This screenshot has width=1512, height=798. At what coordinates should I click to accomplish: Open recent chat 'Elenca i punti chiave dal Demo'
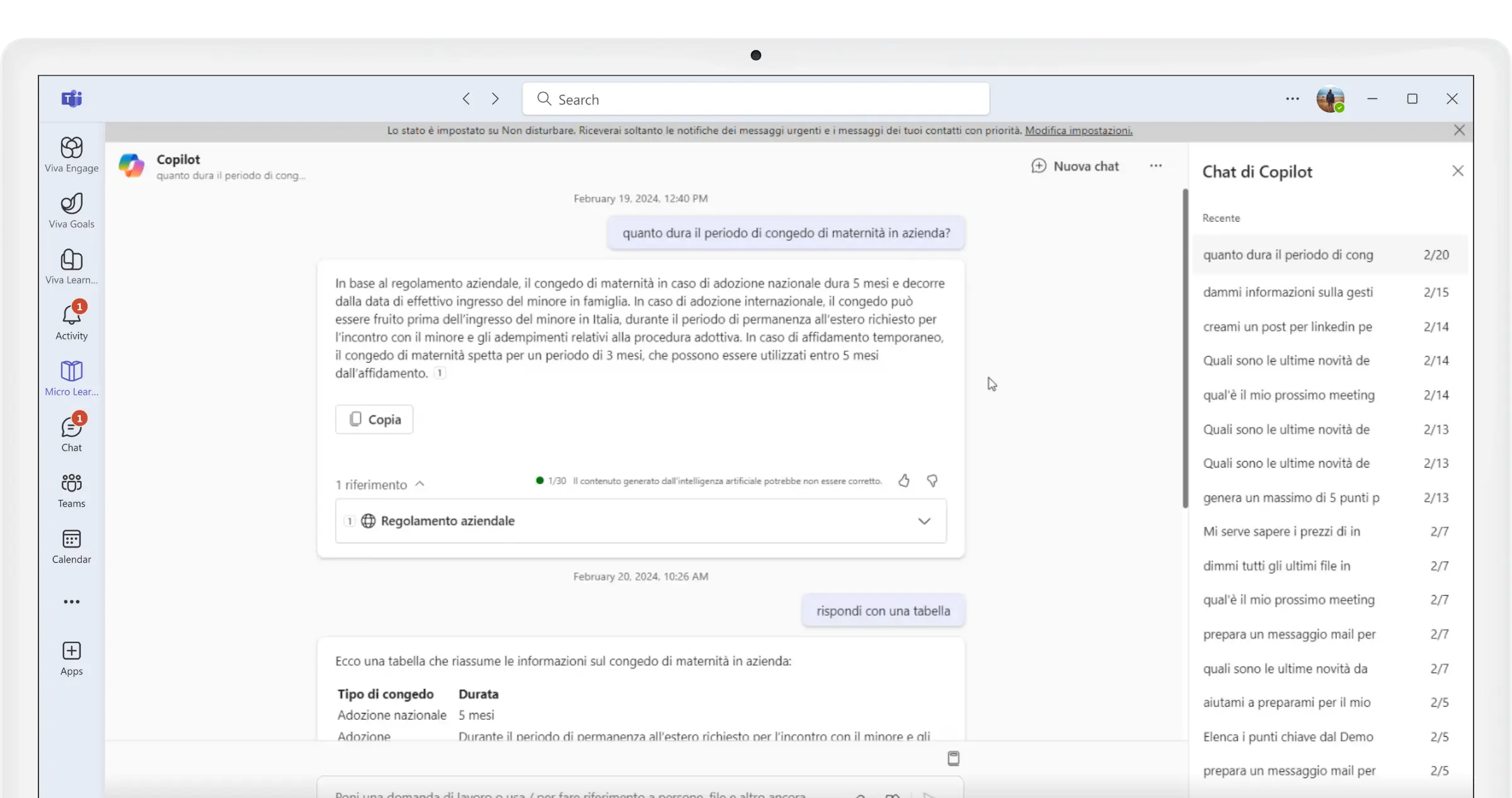1329,737
